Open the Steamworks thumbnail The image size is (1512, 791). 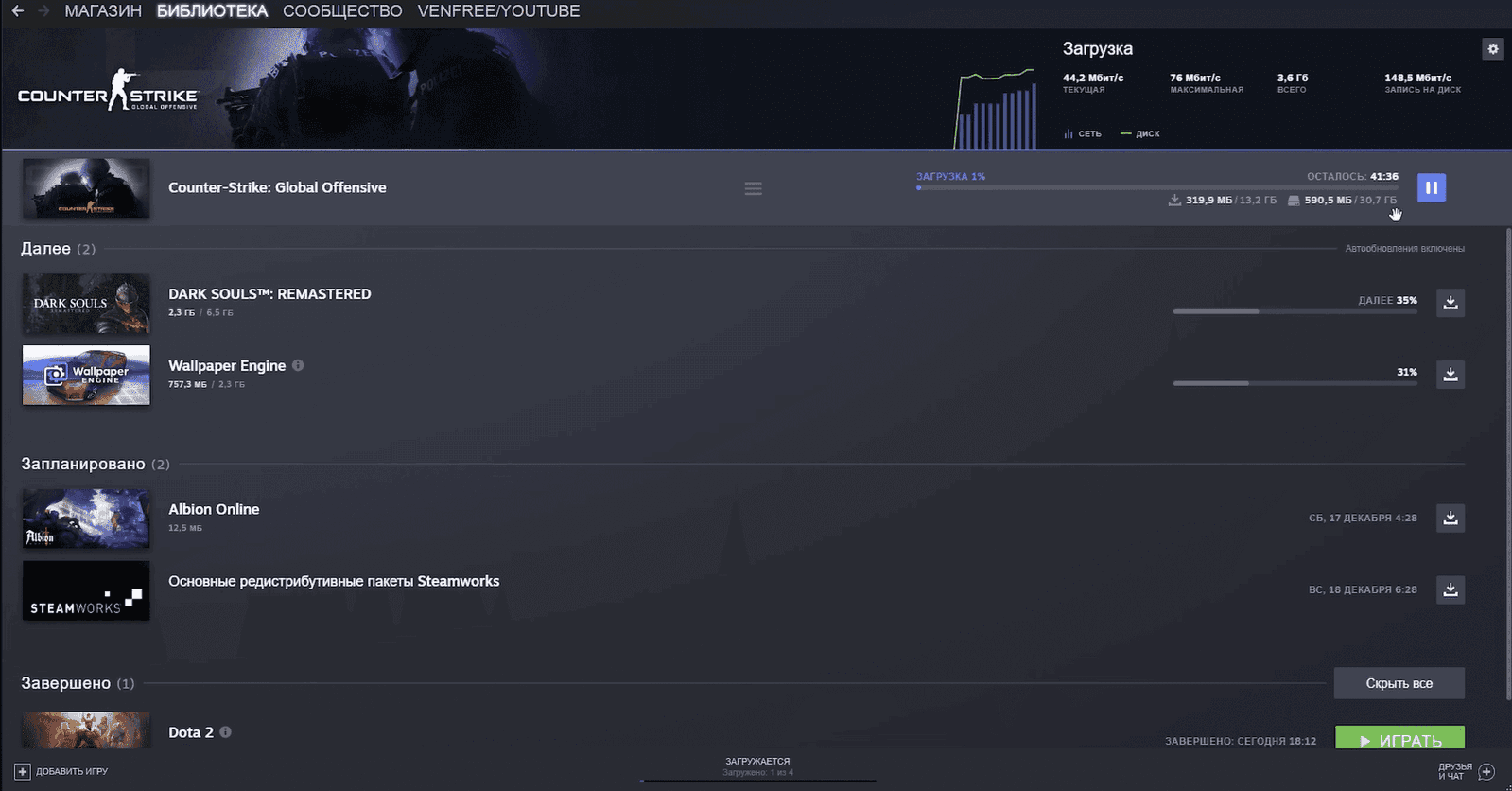86,590
